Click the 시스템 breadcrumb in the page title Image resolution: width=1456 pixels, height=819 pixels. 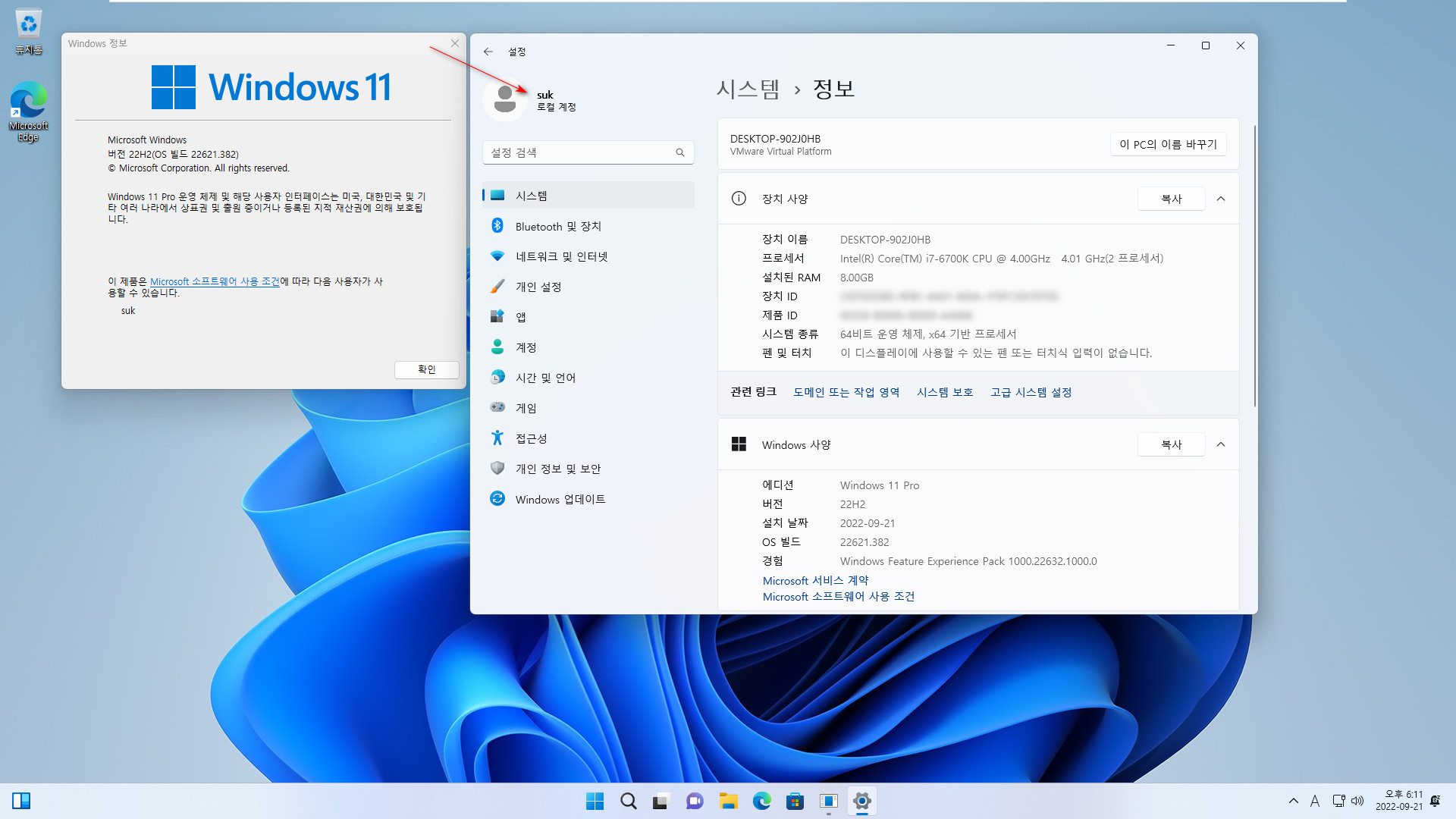tap(748, 89)
